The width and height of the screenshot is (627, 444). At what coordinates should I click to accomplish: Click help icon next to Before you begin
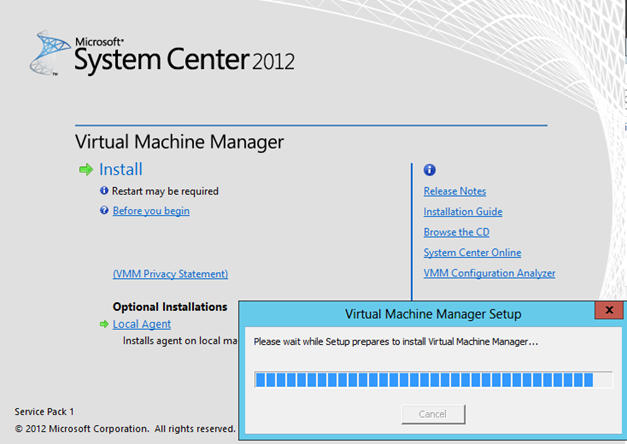[104, 210]
